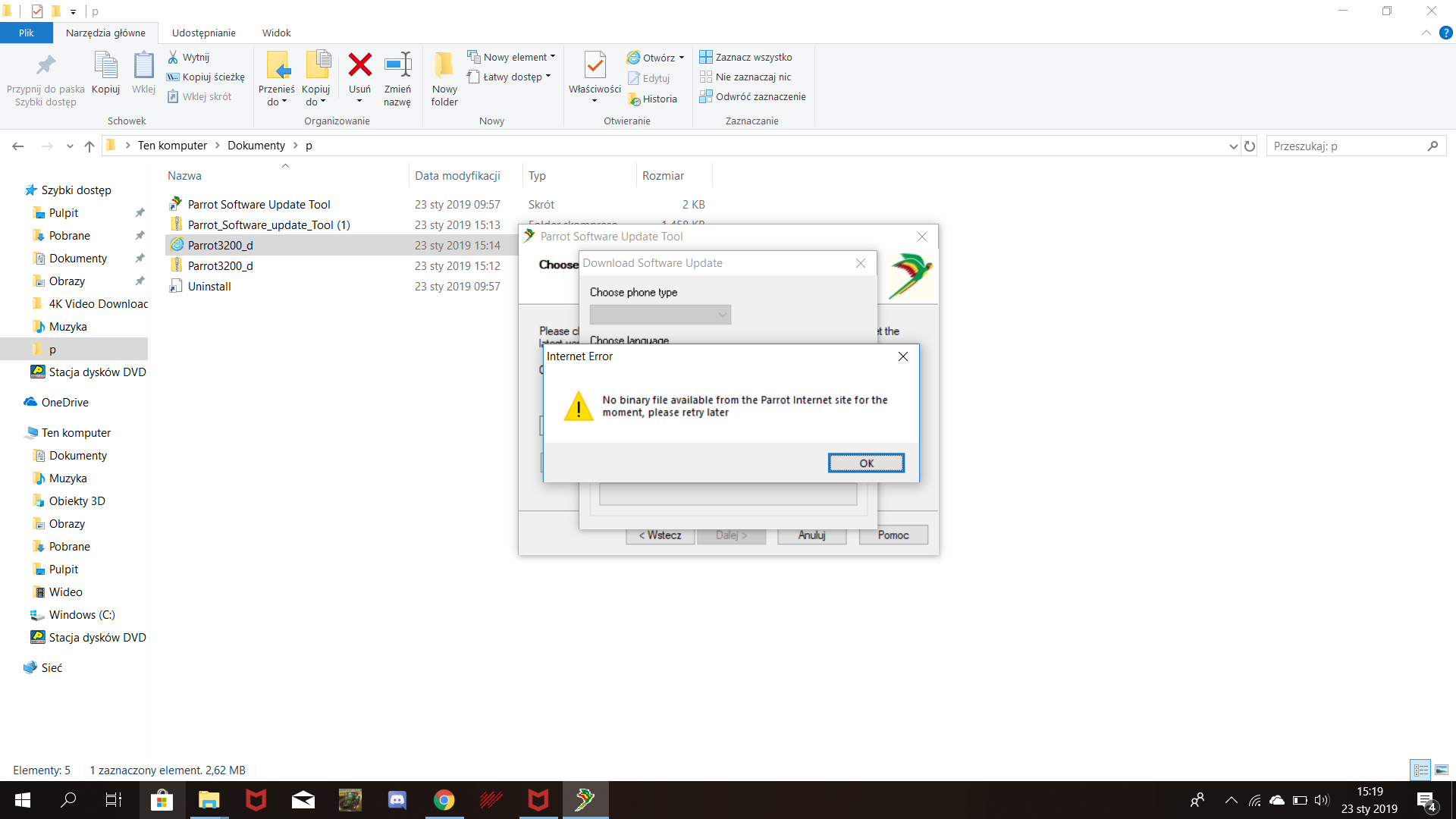Screen dimensions: 1456x819
Task: Expand the Nowy element dropdown
Action: coord(553,57)
